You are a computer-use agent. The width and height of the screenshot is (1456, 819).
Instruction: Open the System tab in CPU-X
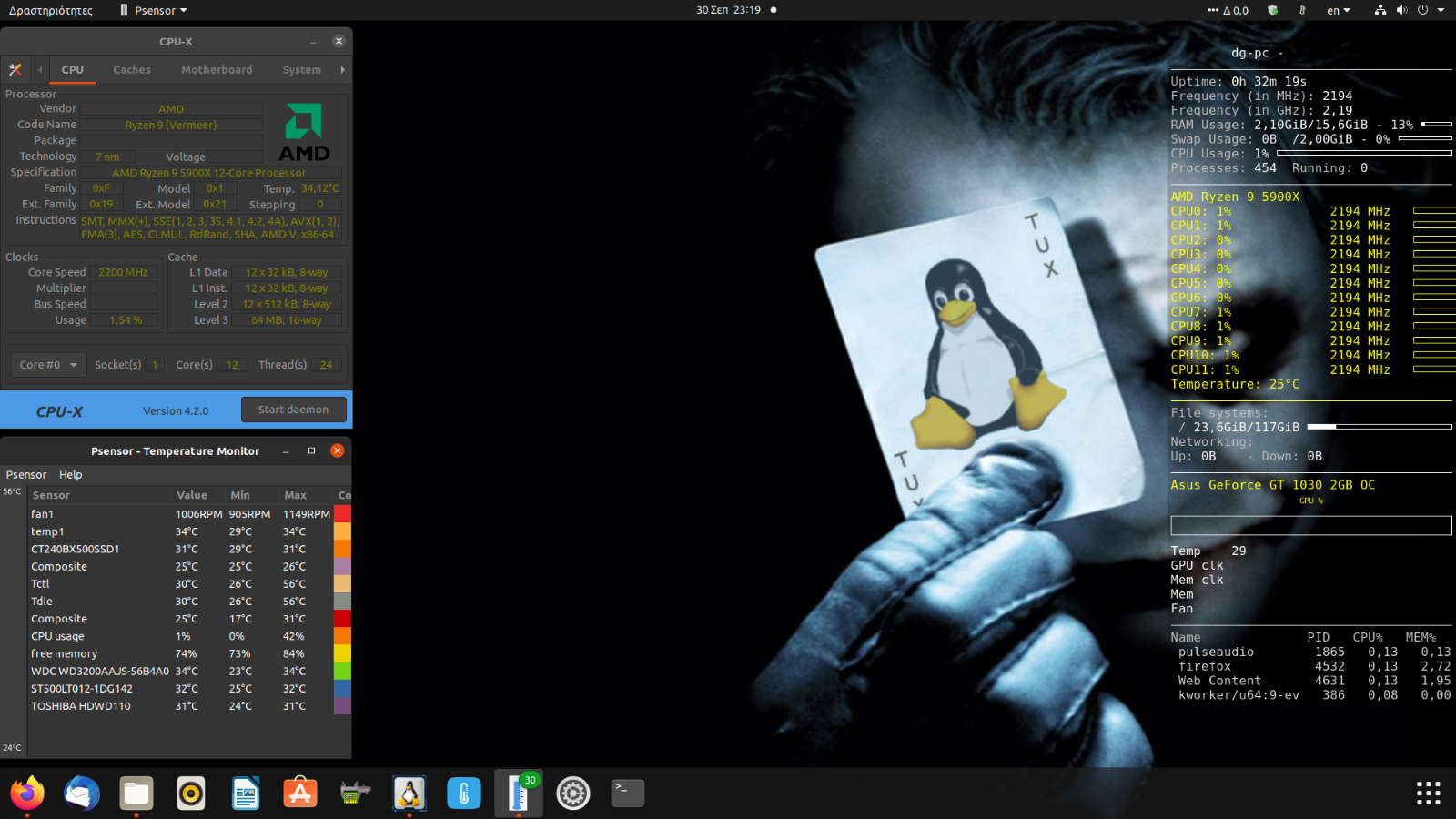pyautogui.click(x=302, y=70)
